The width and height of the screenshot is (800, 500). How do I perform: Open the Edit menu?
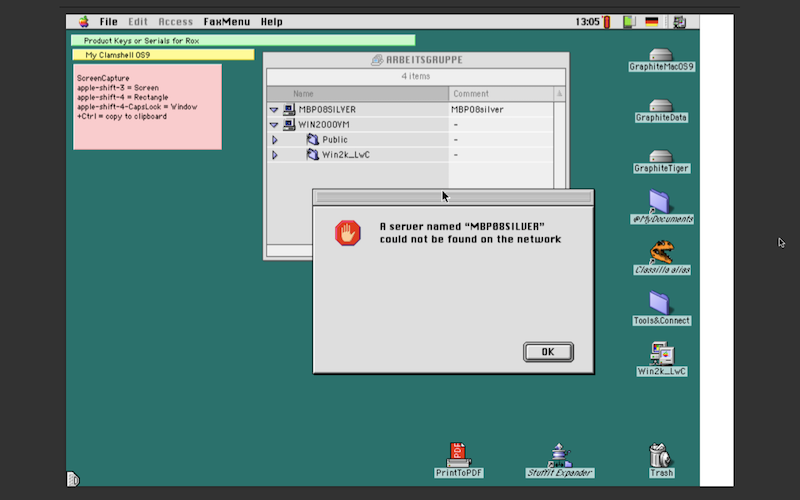point(138,21)
